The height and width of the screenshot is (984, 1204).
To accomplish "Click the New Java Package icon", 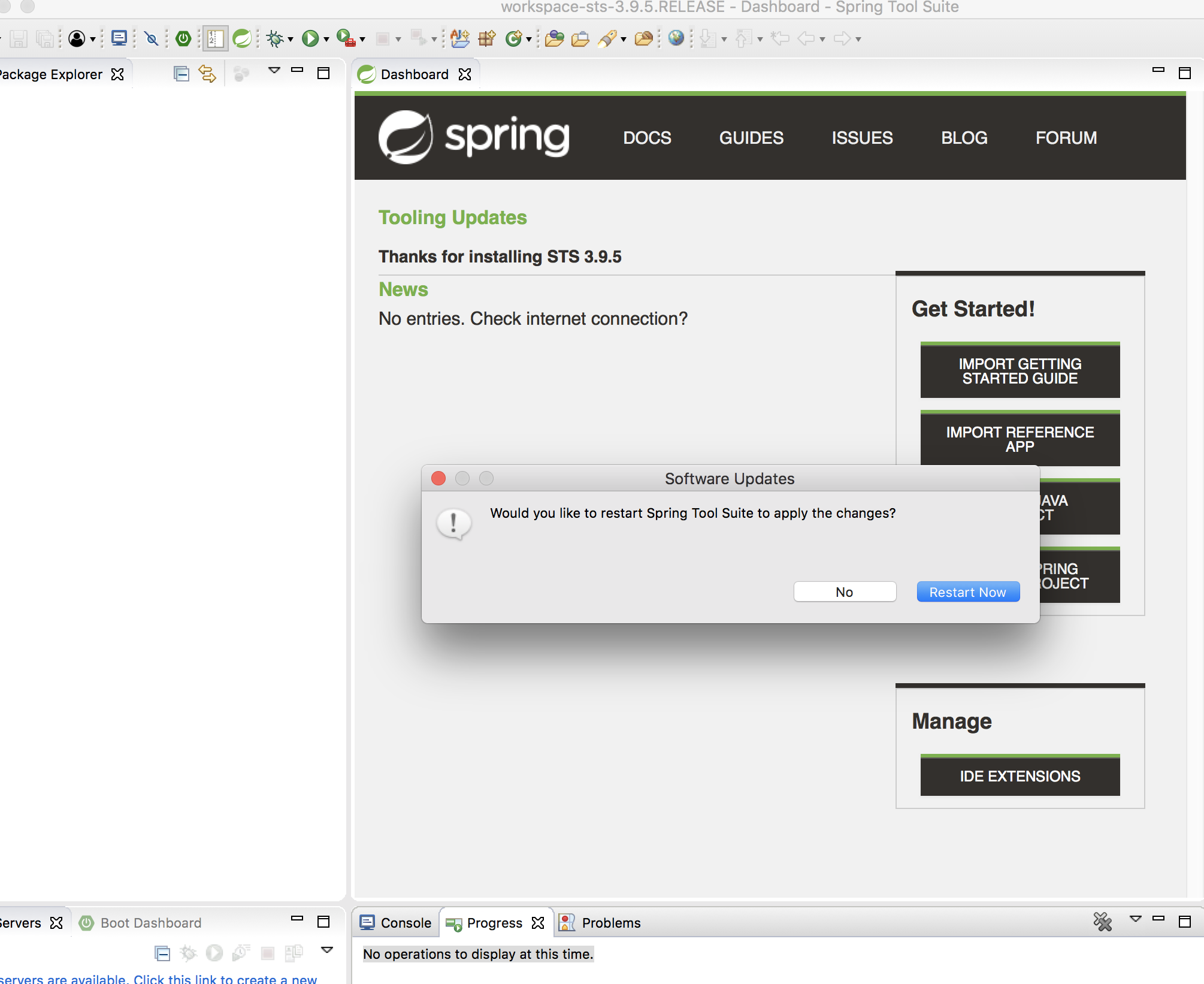I will [x=487, y=39].
